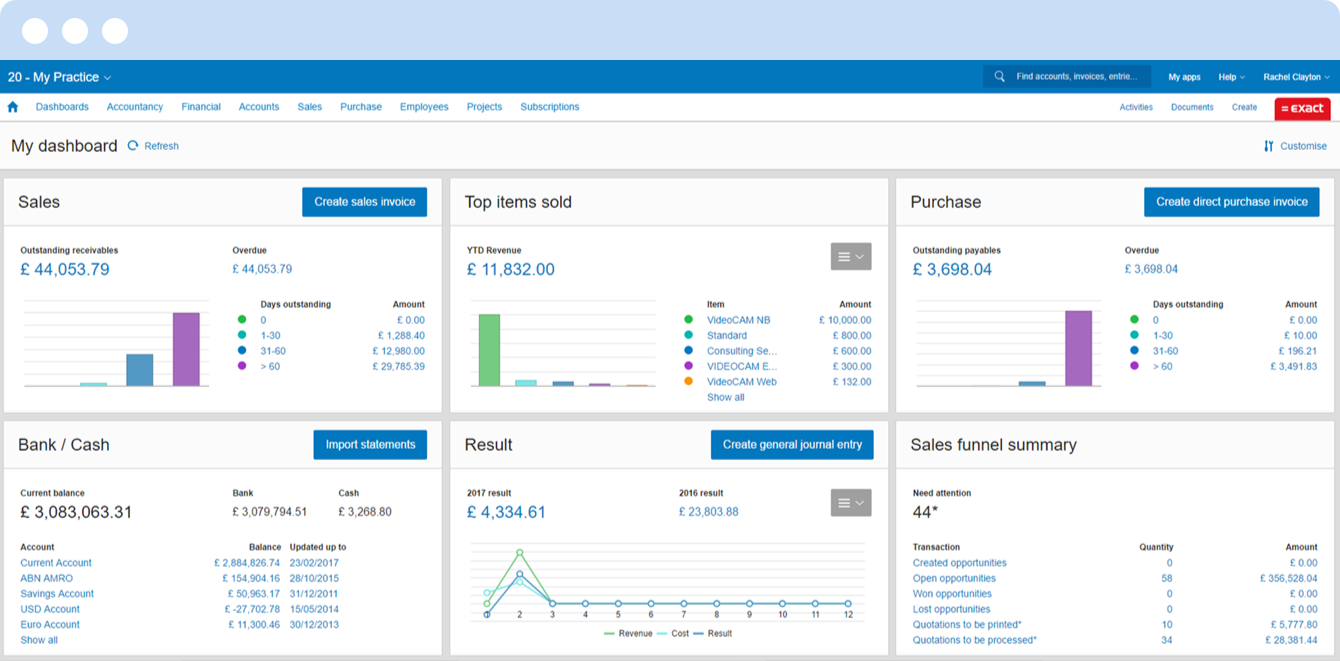Click the green VideoCAM NB bar in chart
The width and height of the screenshot is (1340, 661).
pyautogui.click(x=489, y=350)
